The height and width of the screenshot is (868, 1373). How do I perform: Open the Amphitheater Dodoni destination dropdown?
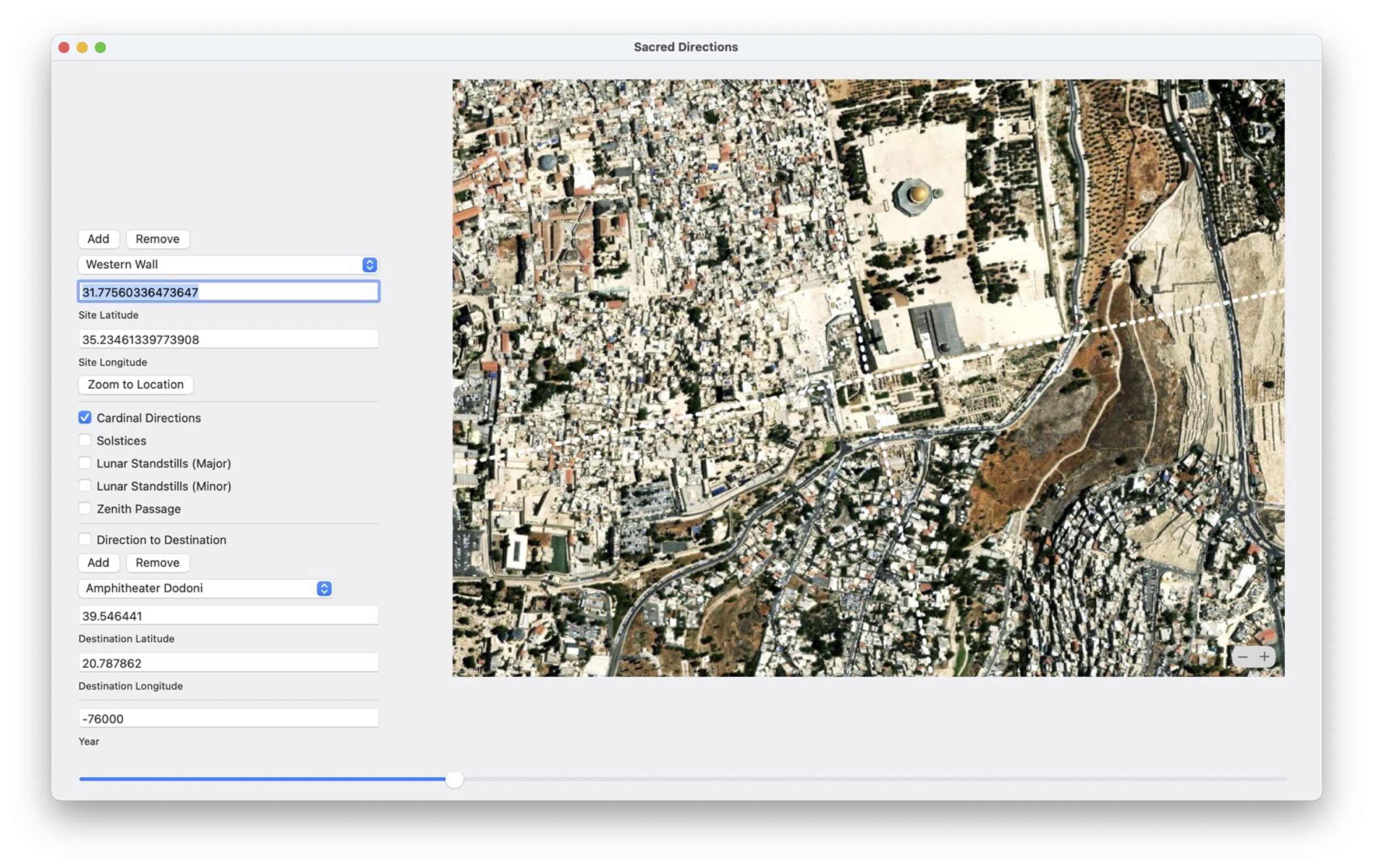200,588
